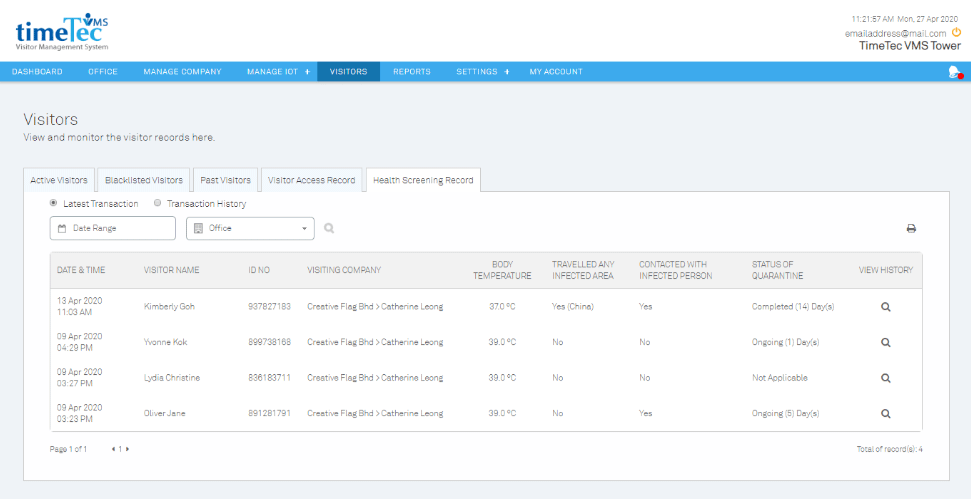View history for Yvonne Kok
The height and width of the screenshot is (499, 971).
tap(886, 342)
